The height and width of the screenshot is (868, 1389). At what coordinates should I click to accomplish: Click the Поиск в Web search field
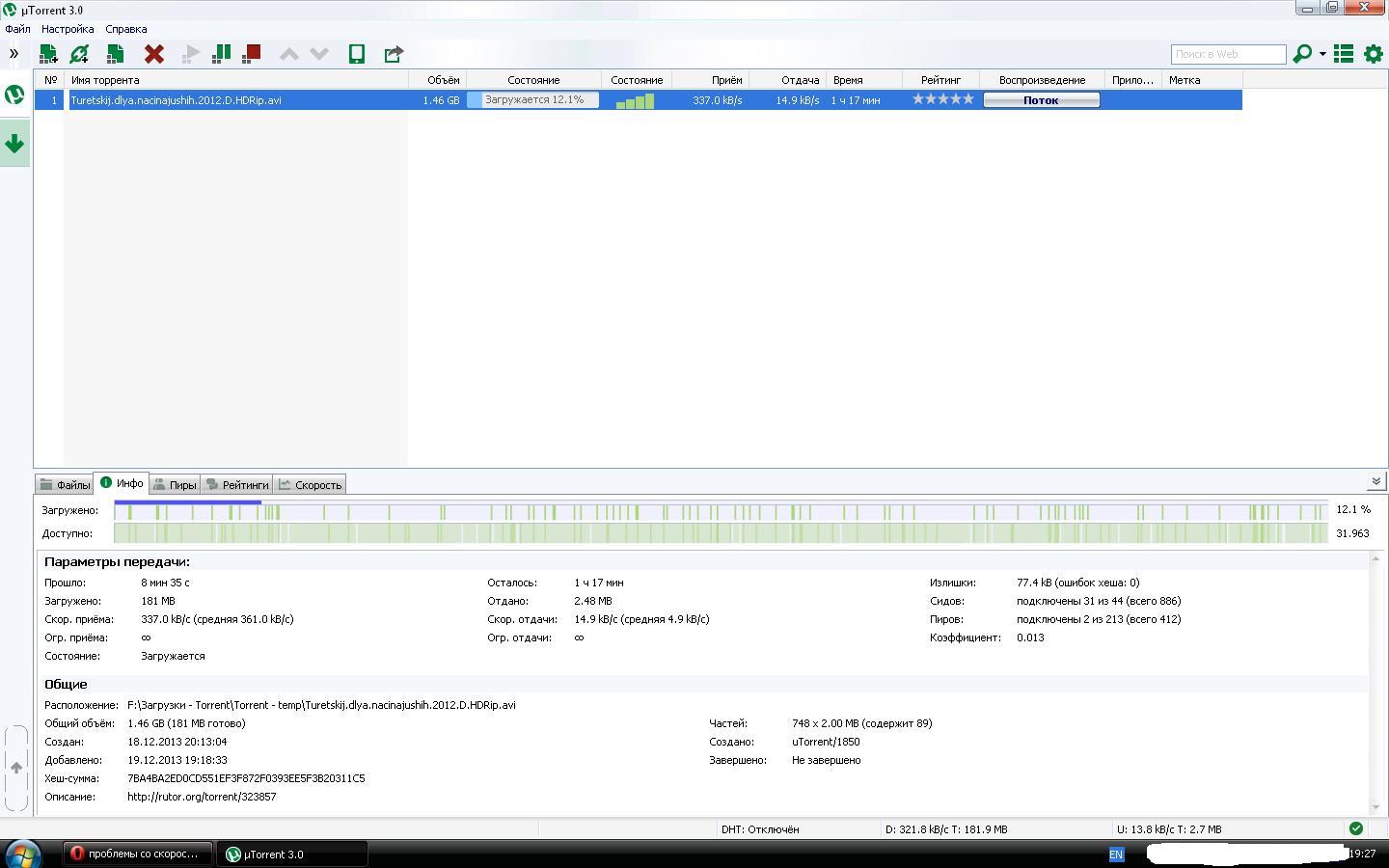(x=1228, y=54)
